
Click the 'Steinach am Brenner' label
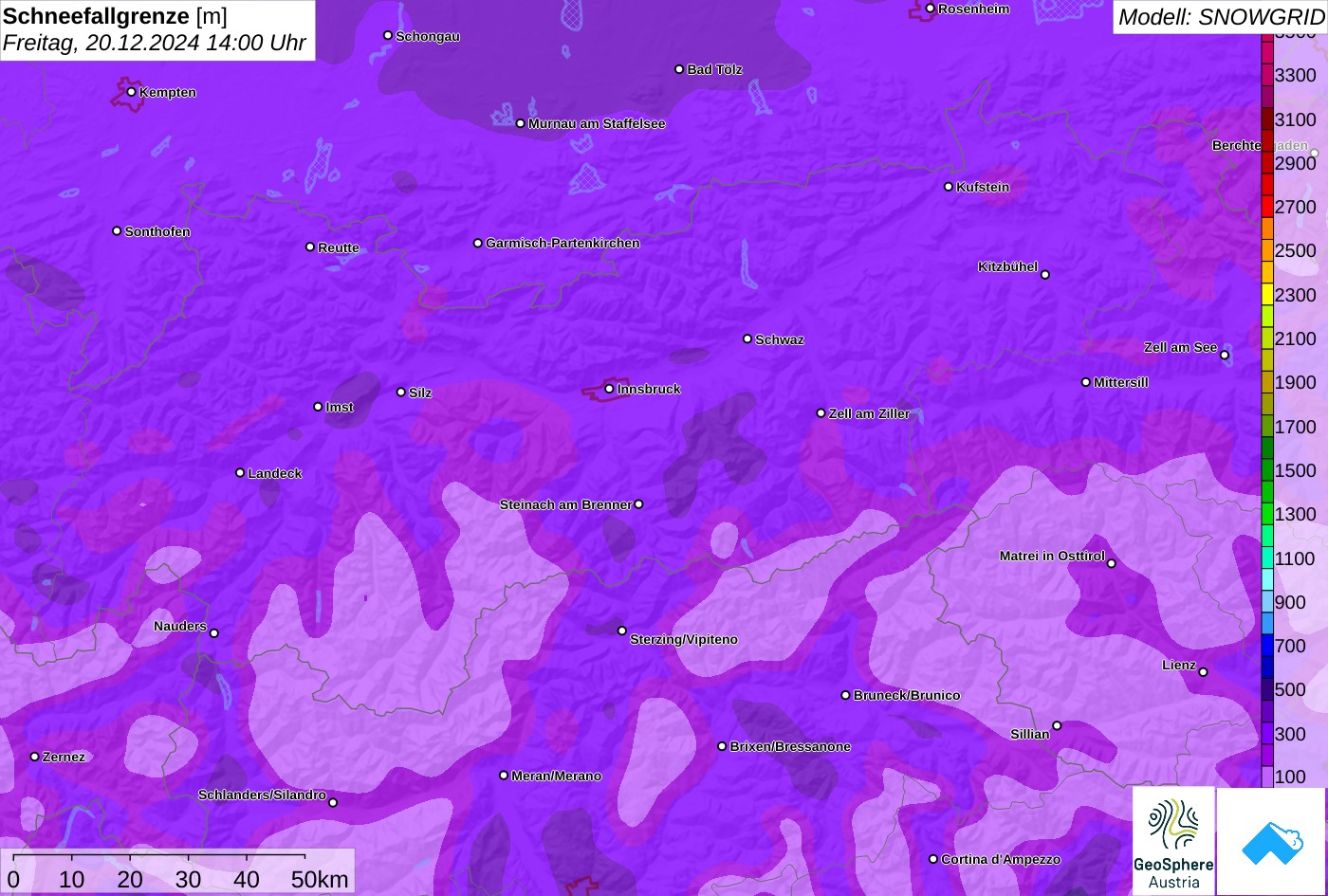pyautogui.click(x=565, y=504)
